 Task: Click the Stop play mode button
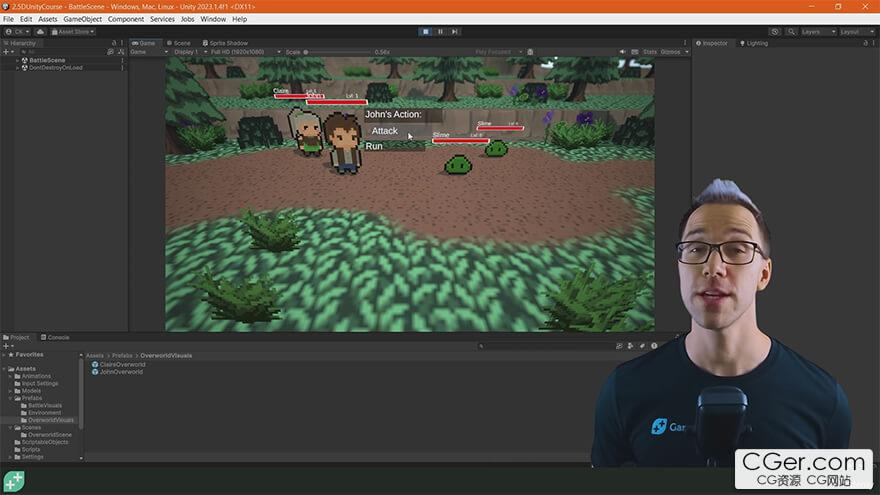click(425, 31)
